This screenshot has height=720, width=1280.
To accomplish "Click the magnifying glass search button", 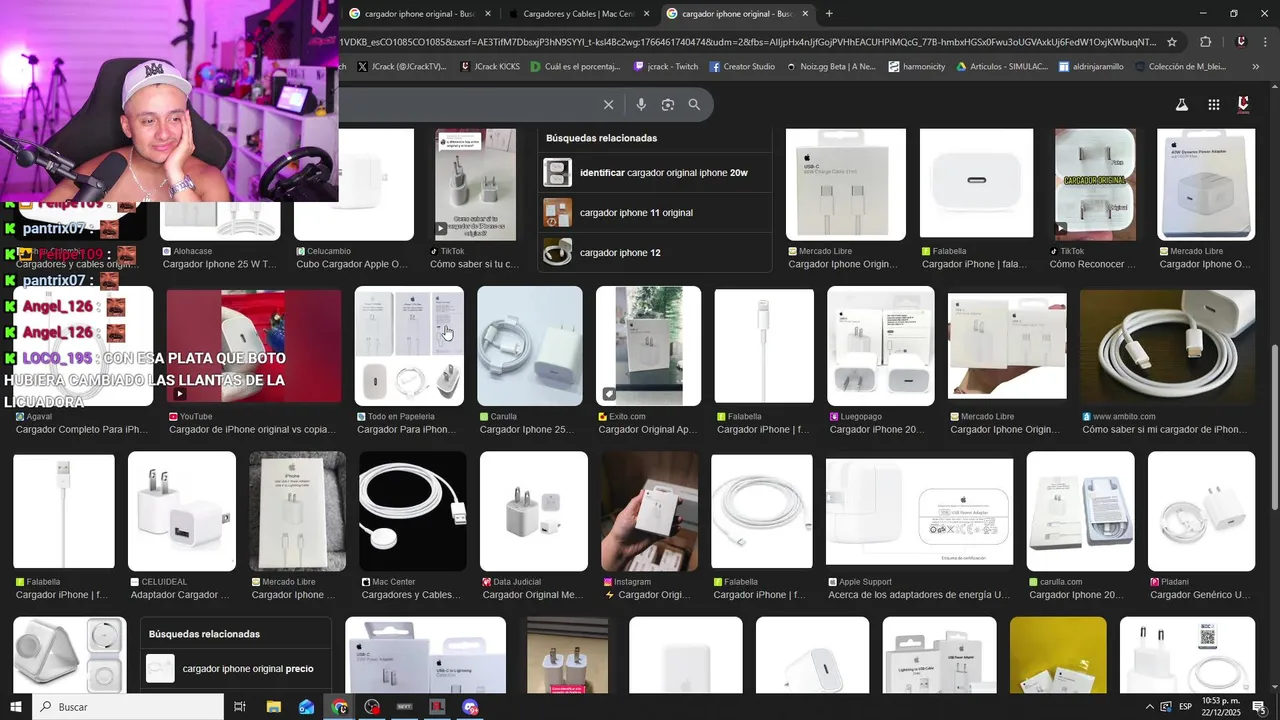I will pyautogui.click(x=694, y=104).
